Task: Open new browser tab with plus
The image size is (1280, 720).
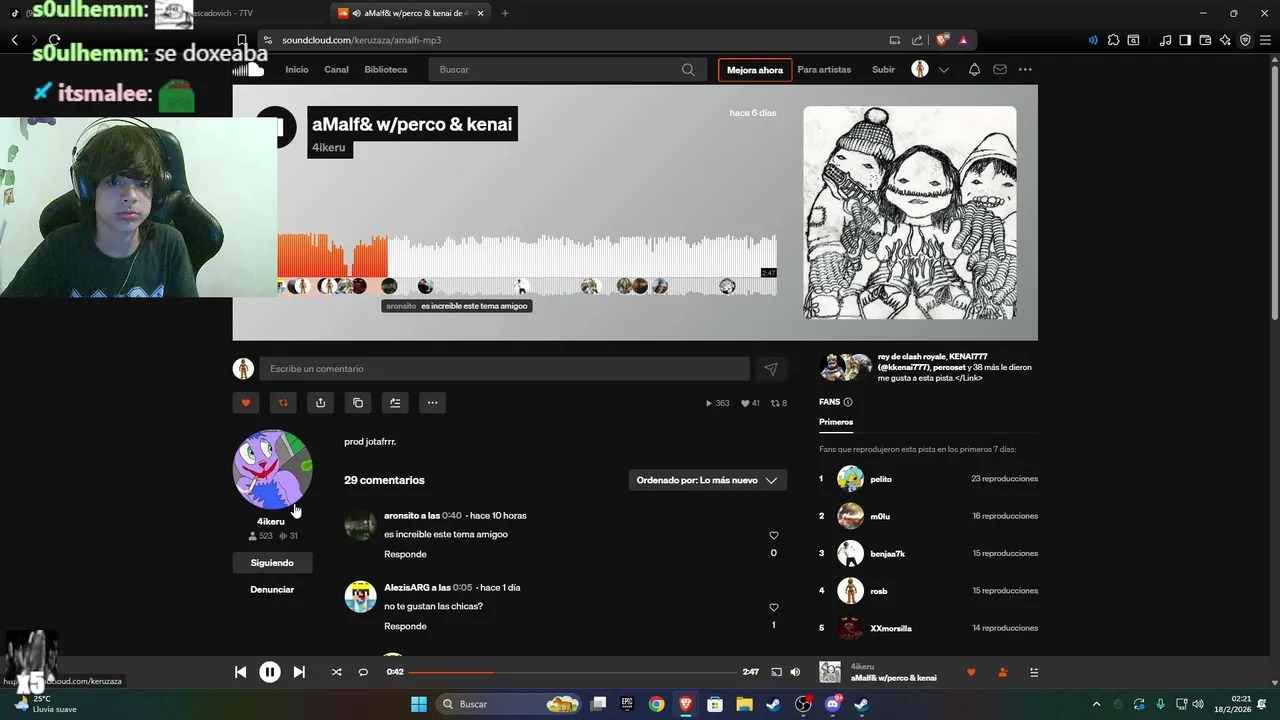Action: [504, 13]
